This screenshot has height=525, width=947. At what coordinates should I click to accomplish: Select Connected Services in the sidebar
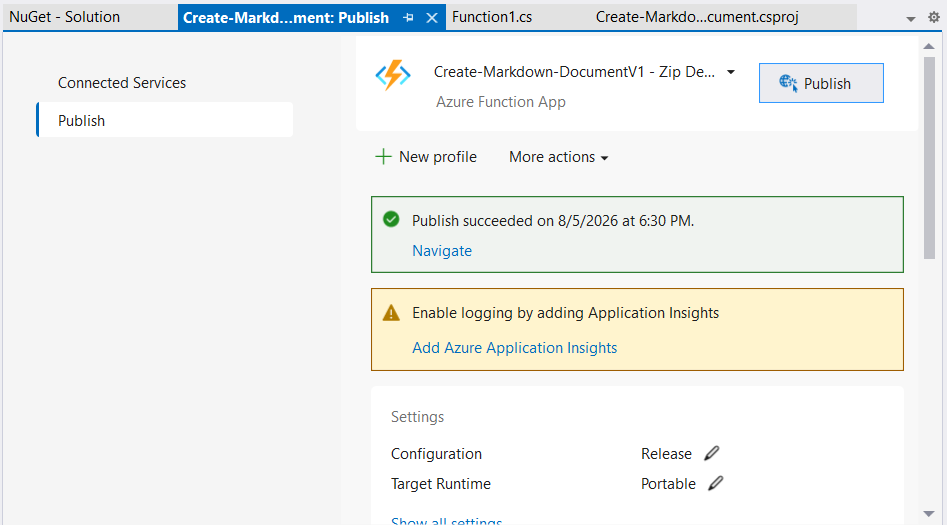tap(122, 83)
